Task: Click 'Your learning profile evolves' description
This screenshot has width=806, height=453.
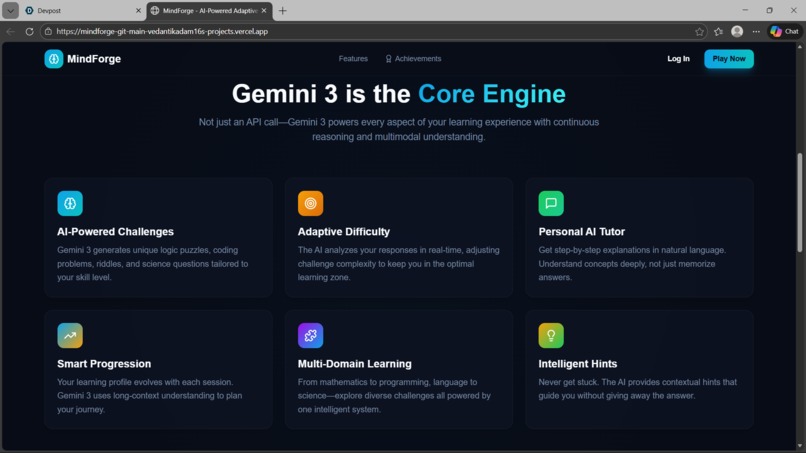Action: click(150, 396)
